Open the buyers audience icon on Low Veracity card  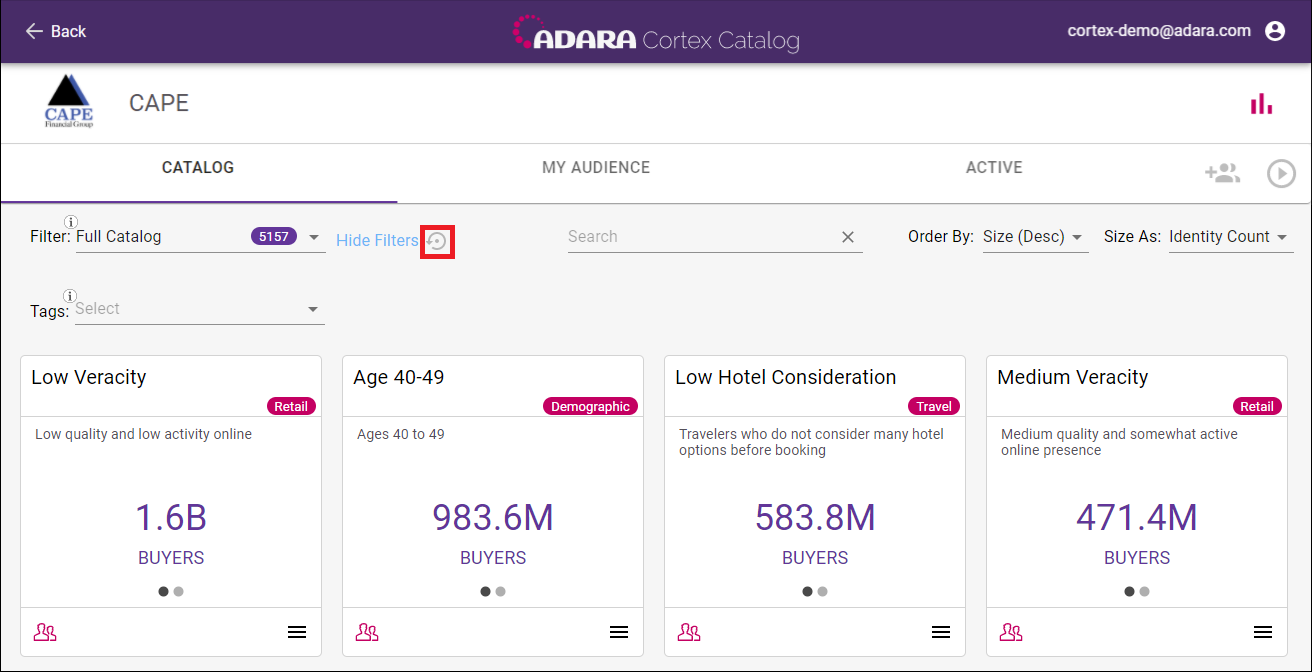click(45, 631)
